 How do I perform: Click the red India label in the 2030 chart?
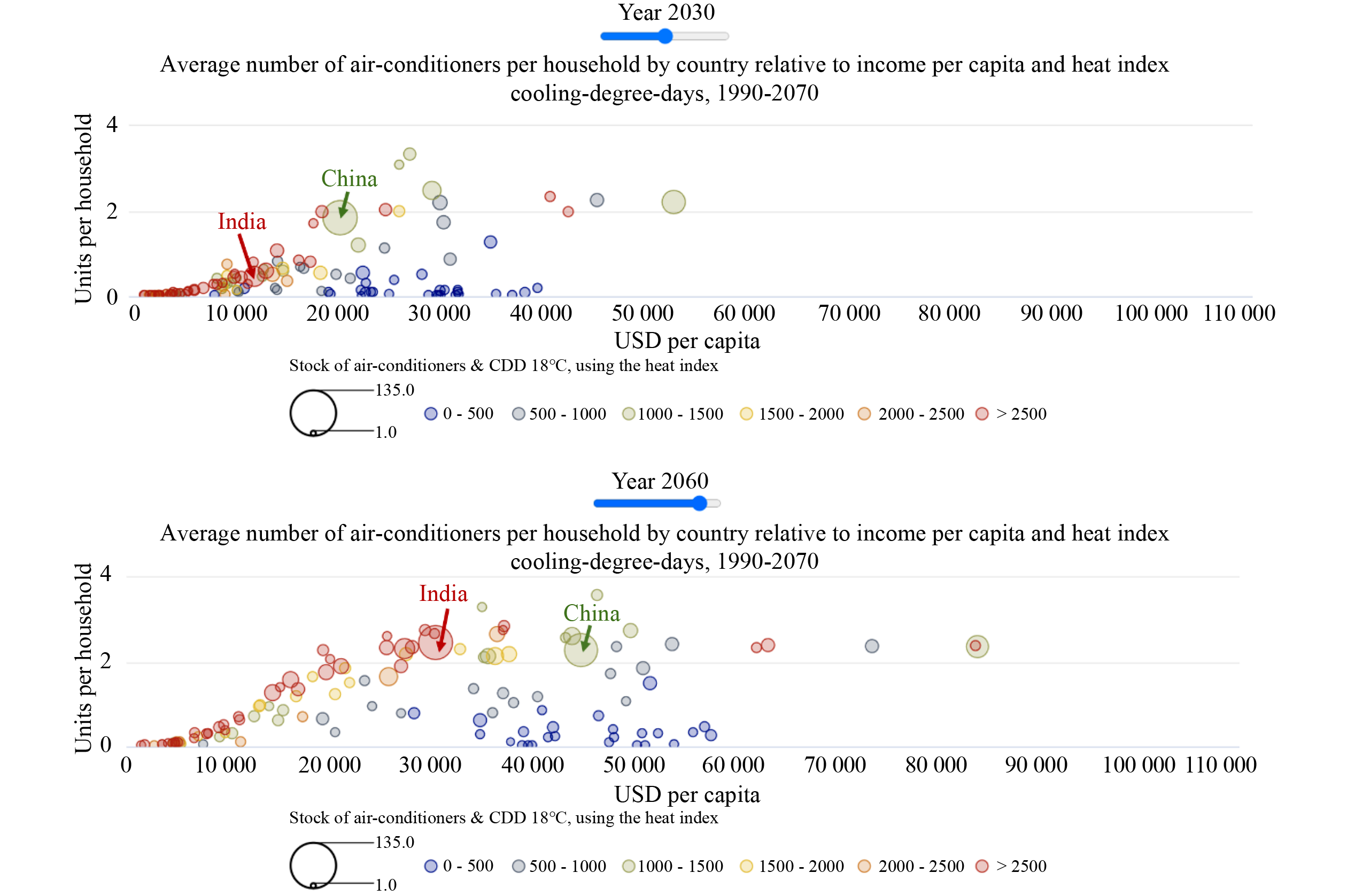click(x=242, y=222)
